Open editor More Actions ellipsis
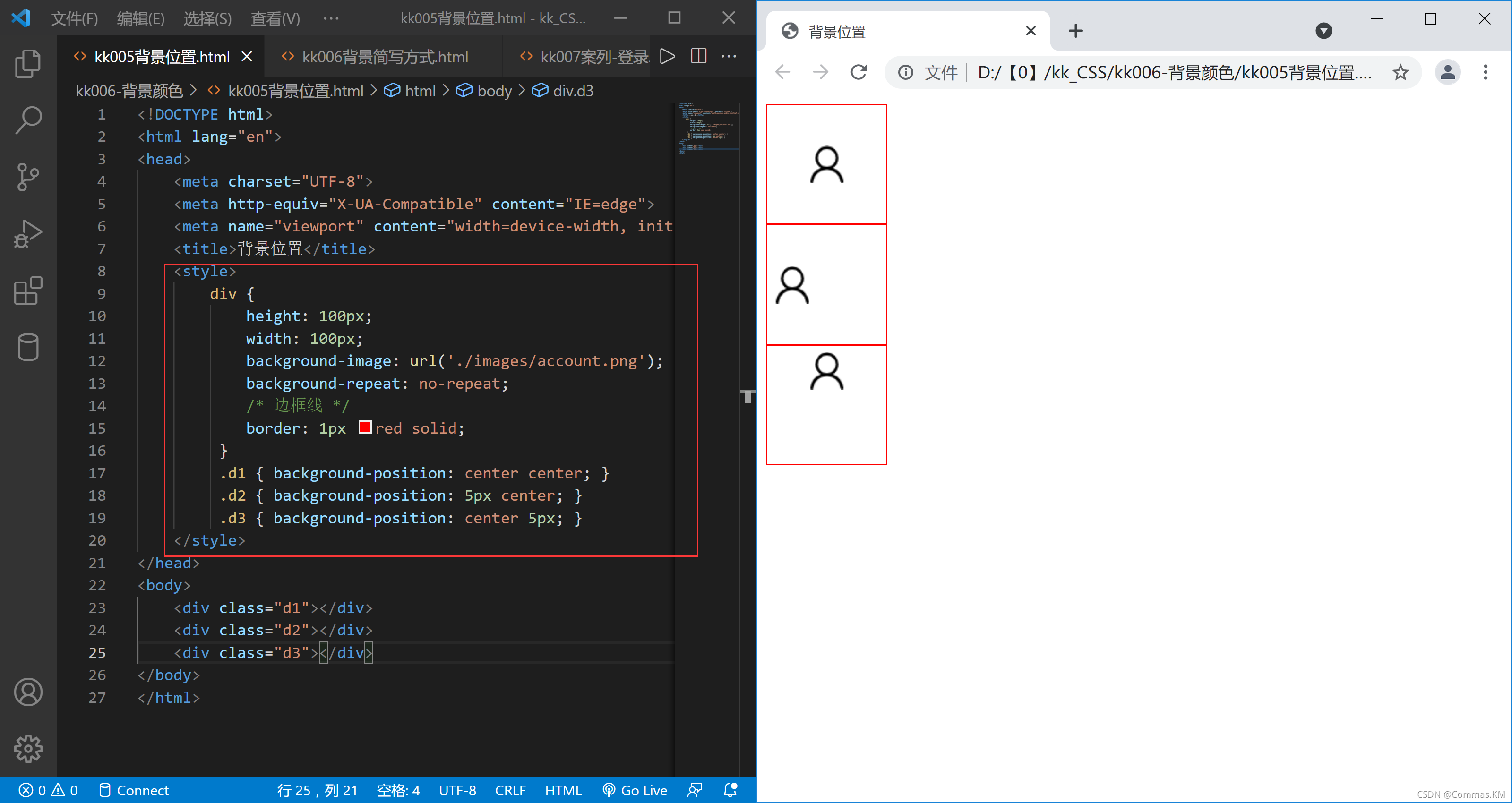 pos(729,56)
